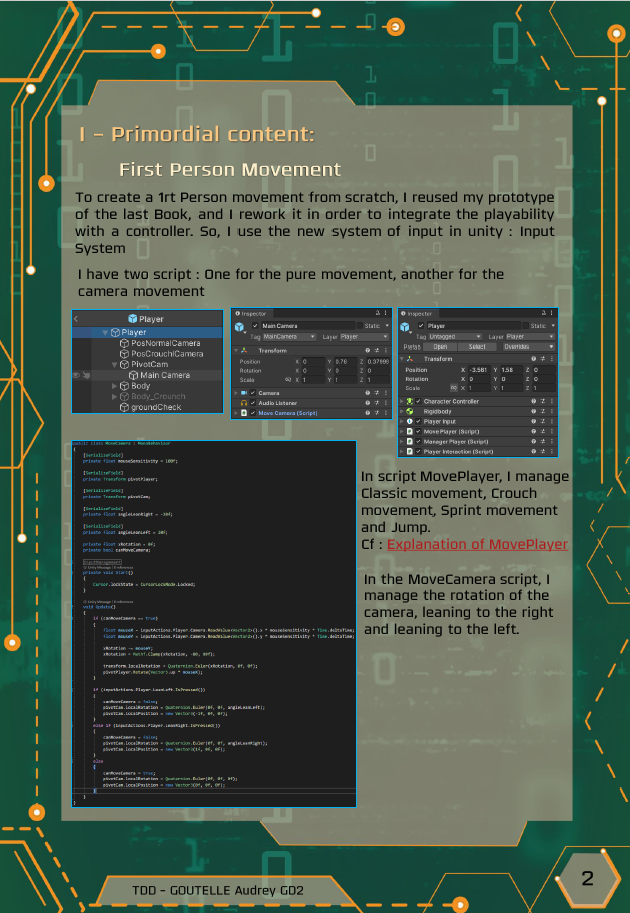Click the cube icon beside Main Camera in the hierarchy

pyautogui.click(x=133, y=376)
